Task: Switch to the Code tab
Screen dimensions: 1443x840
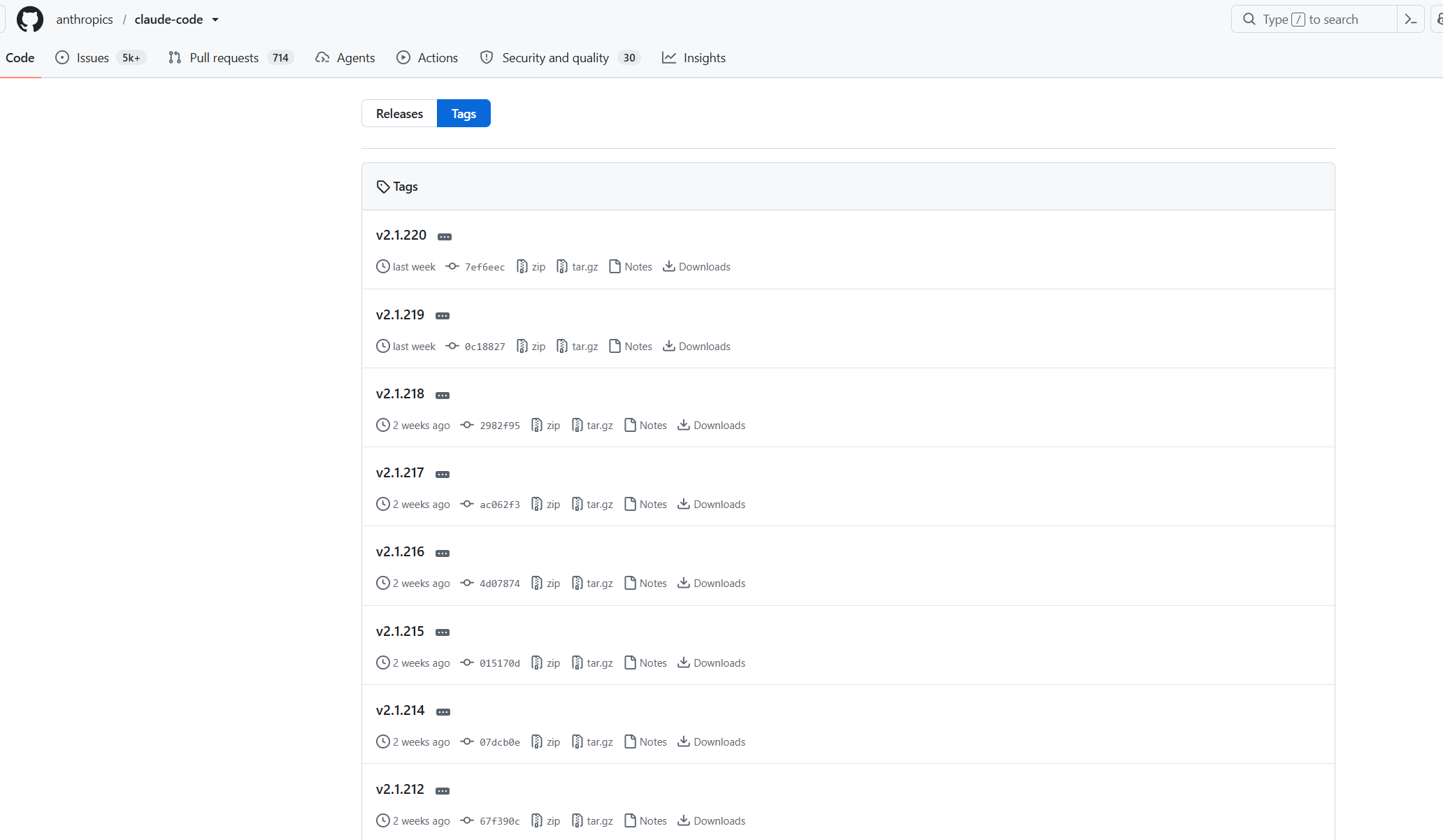Action: point(20,58)
